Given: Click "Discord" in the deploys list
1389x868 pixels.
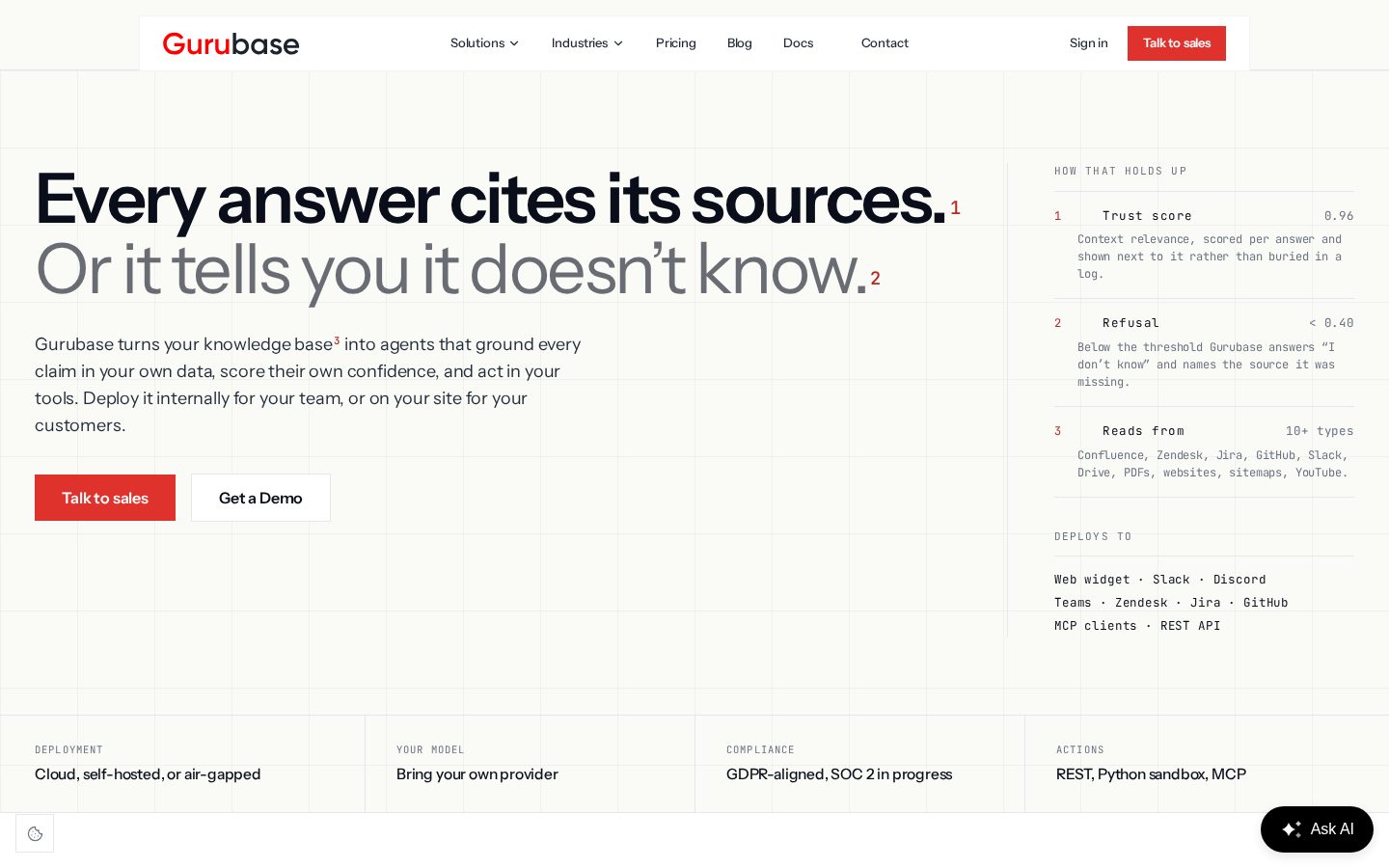Looking at the screenshot, I should (1239, 580).
